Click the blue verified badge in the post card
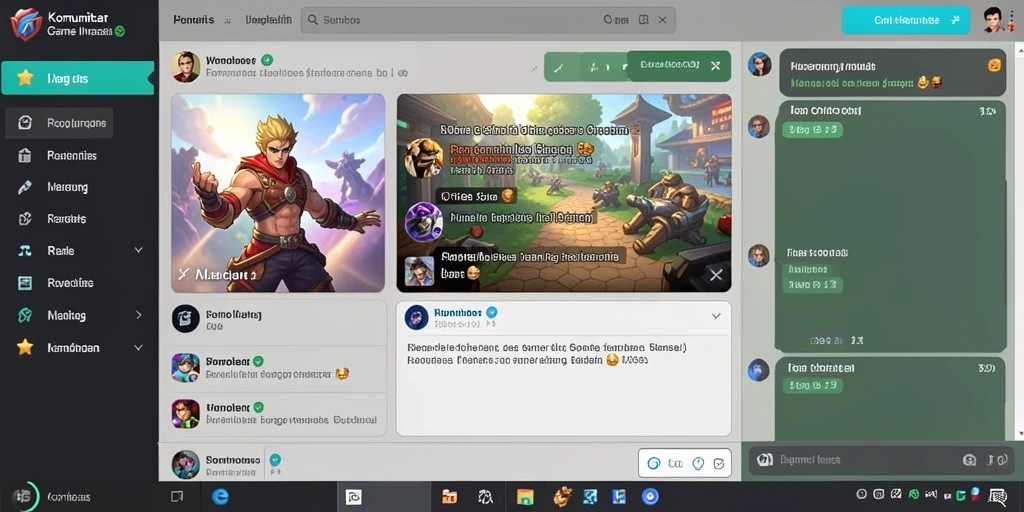 pyautogui.click(x=492, y=312)
